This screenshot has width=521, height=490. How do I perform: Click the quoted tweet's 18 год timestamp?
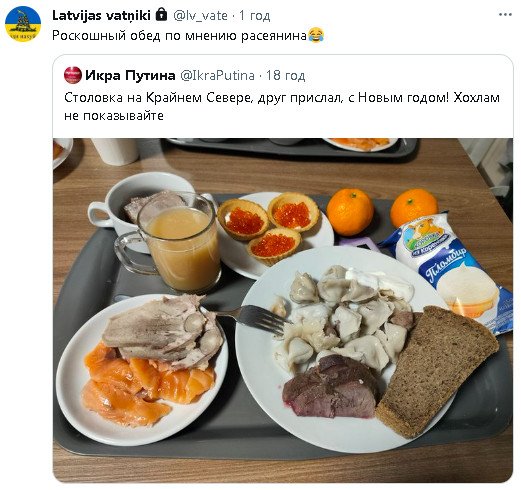pos(285,76)
